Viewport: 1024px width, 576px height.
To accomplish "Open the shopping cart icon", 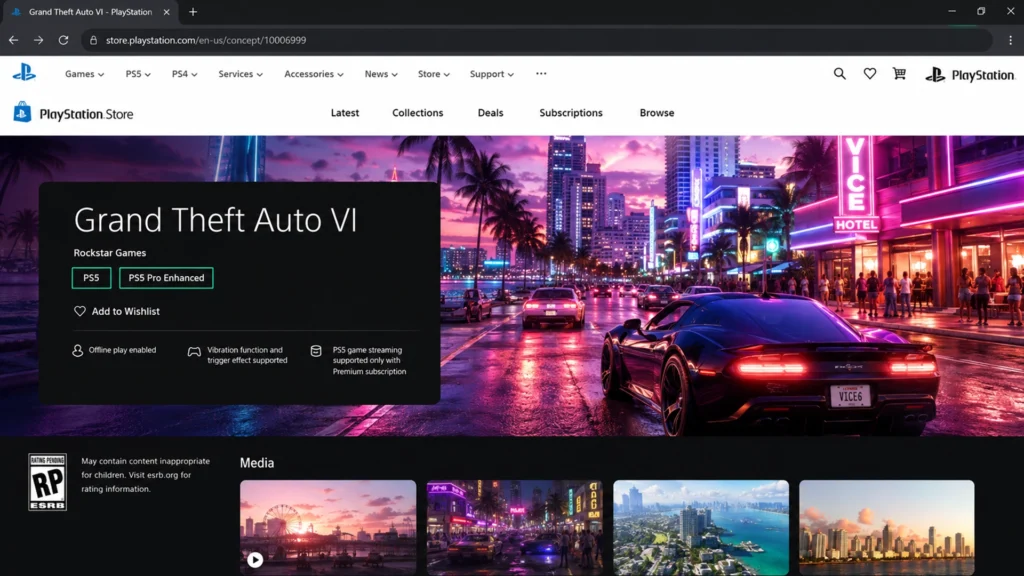I will (x=899, y=74).
